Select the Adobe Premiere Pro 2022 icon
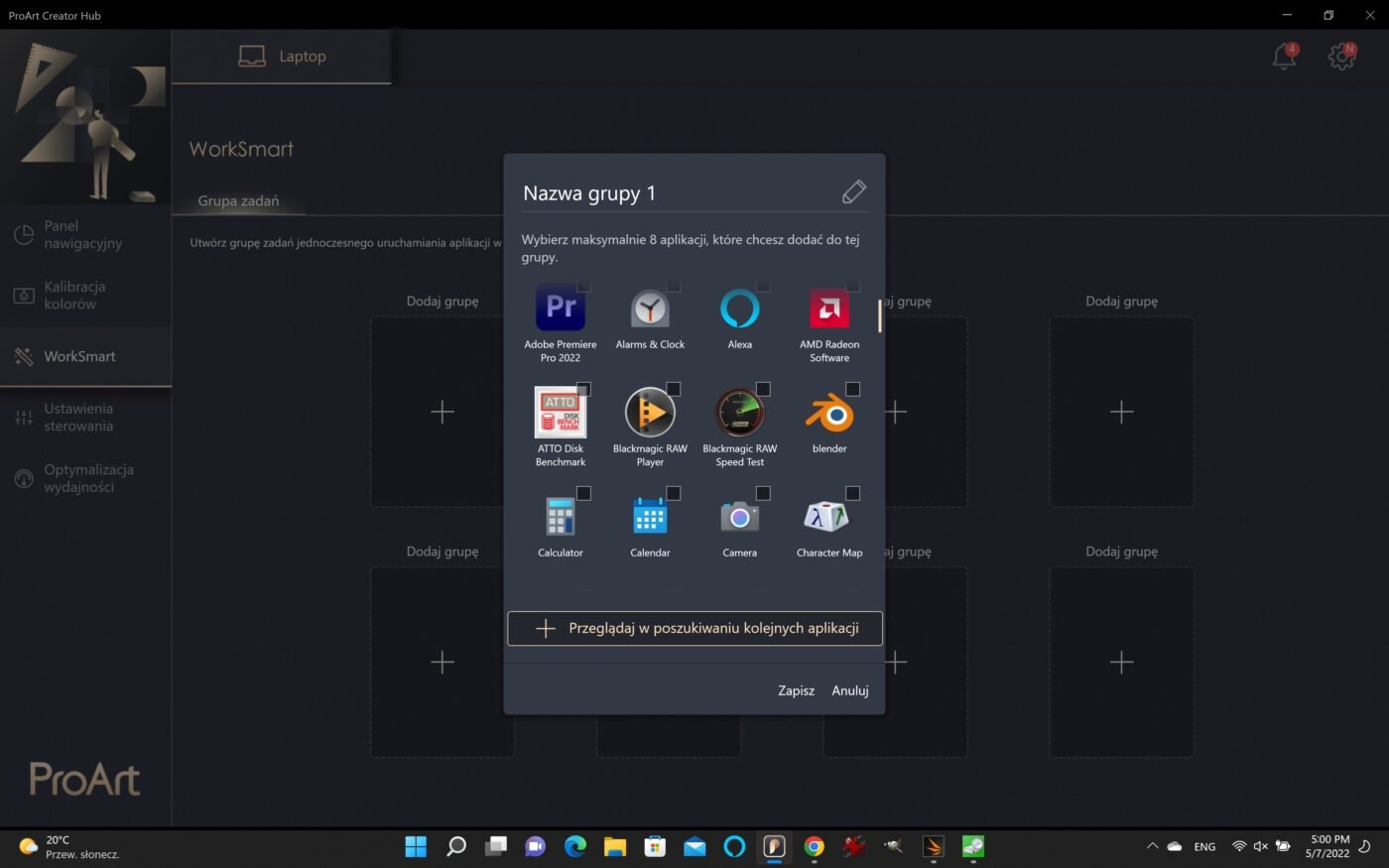1389x868 pixels. coord(560,309)
